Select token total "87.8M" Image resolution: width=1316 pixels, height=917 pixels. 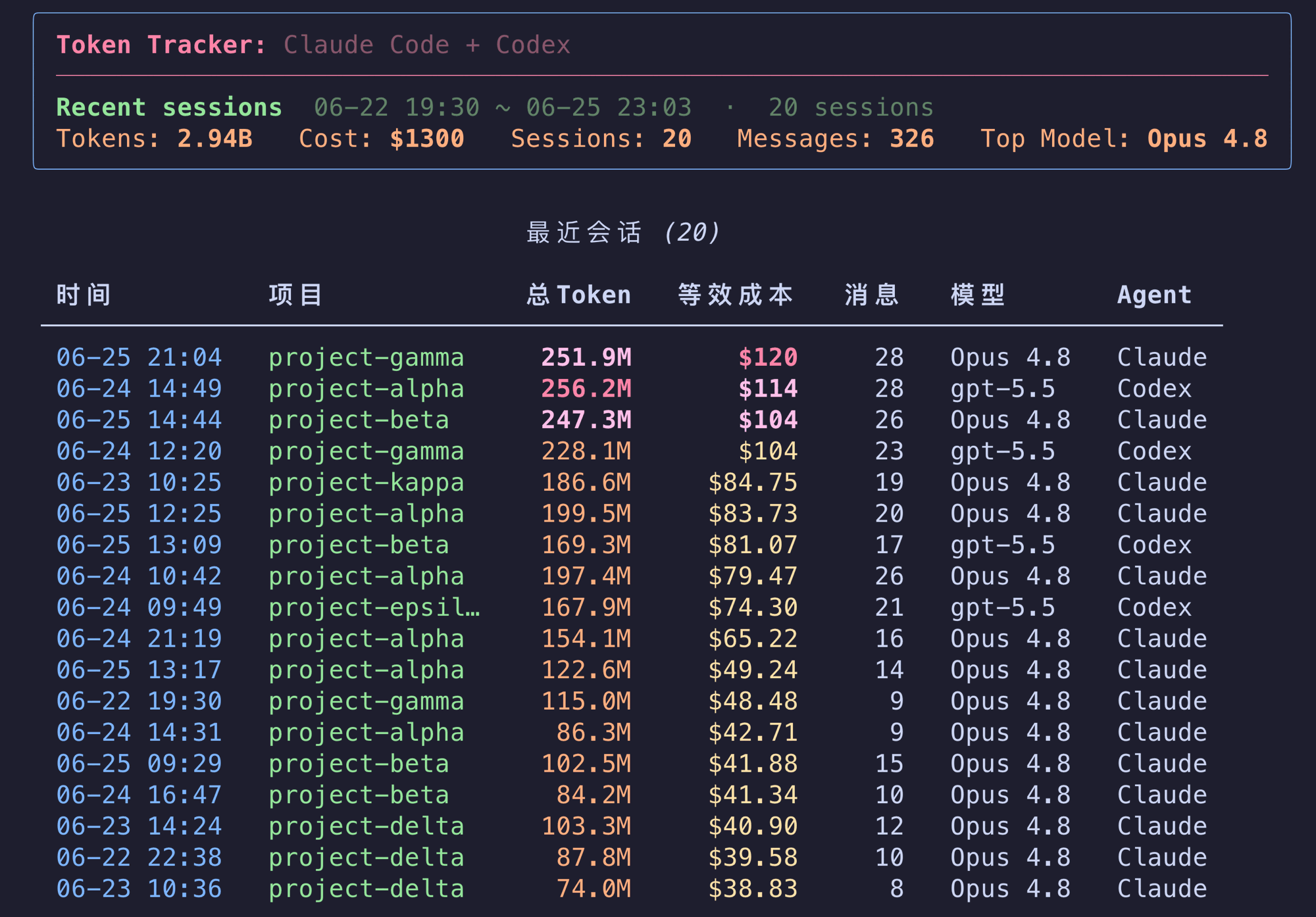(594, 857)
